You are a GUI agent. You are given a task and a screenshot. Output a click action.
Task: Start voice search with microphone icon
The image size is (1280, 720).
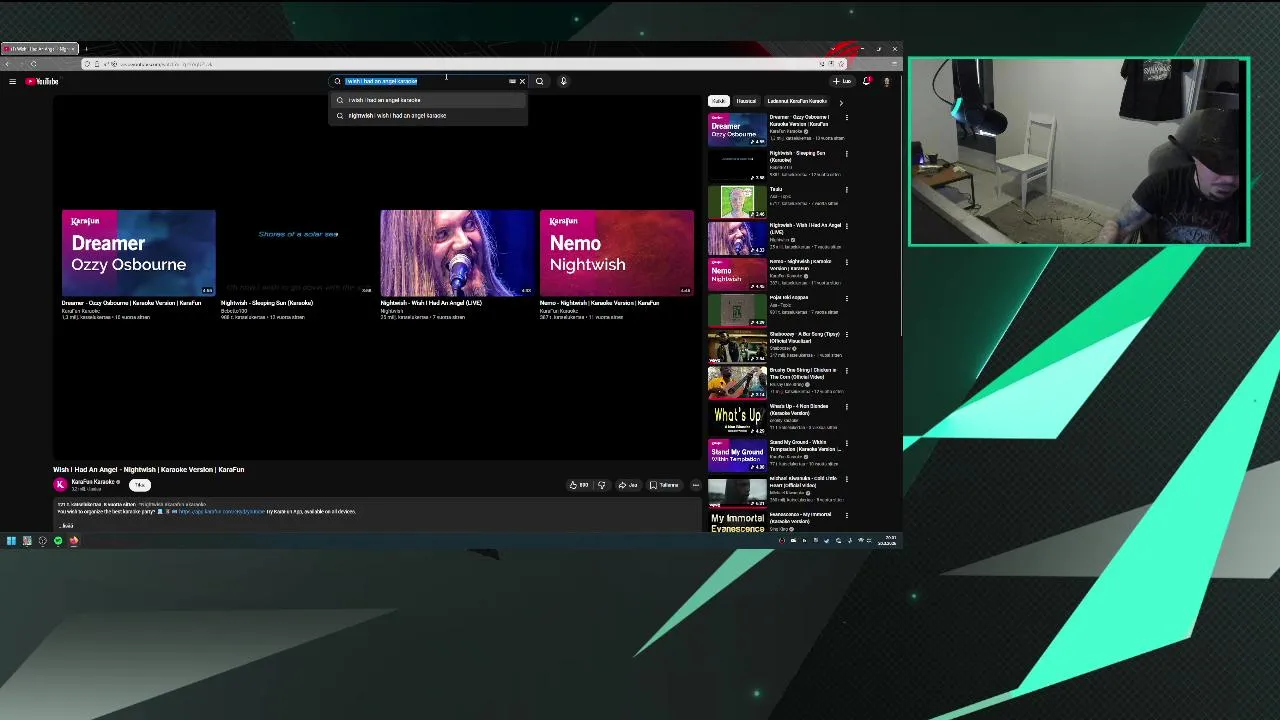(x=563, y=81)
